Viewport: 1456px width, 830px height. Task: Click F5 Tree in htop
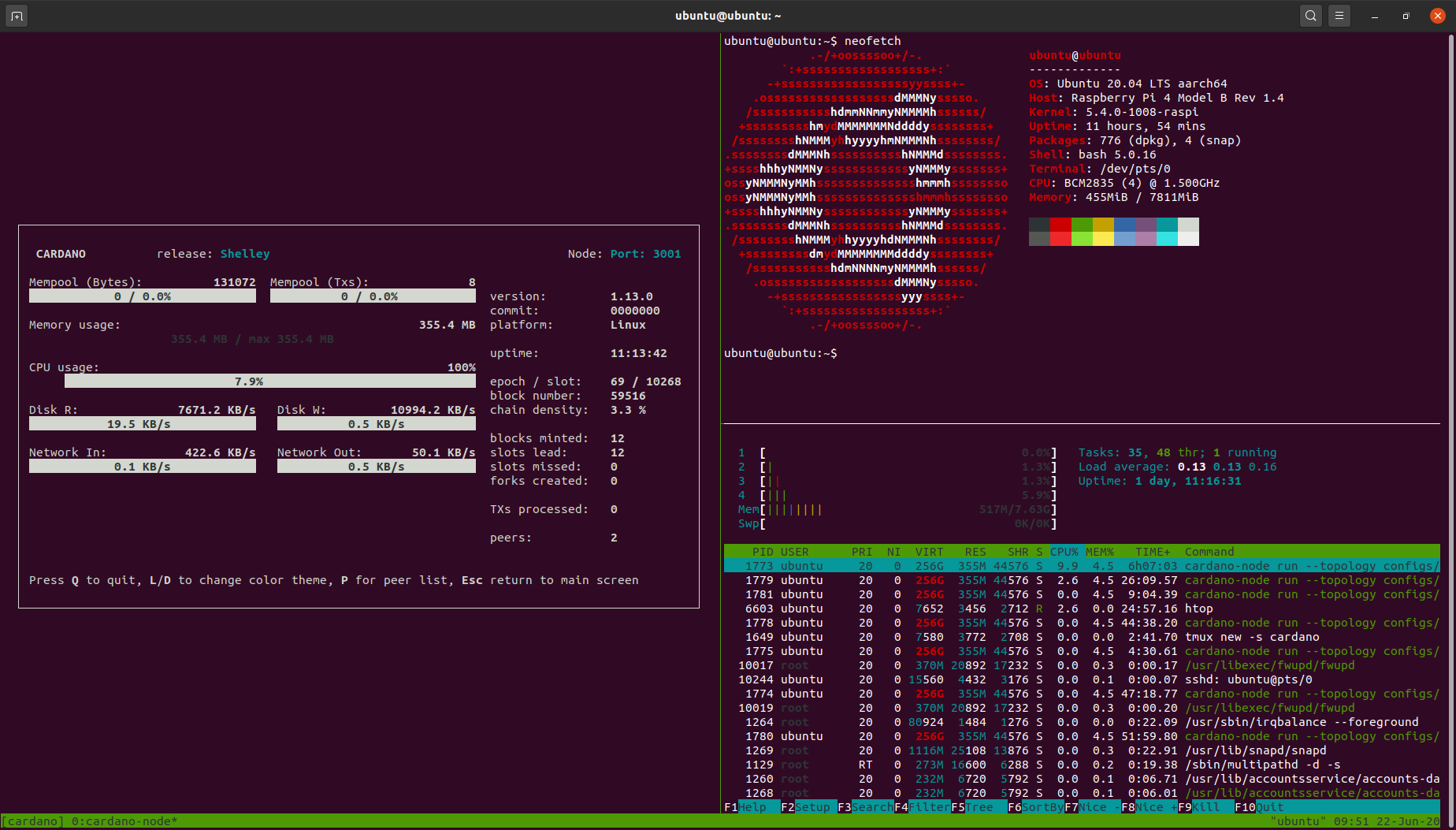point(979,807)
